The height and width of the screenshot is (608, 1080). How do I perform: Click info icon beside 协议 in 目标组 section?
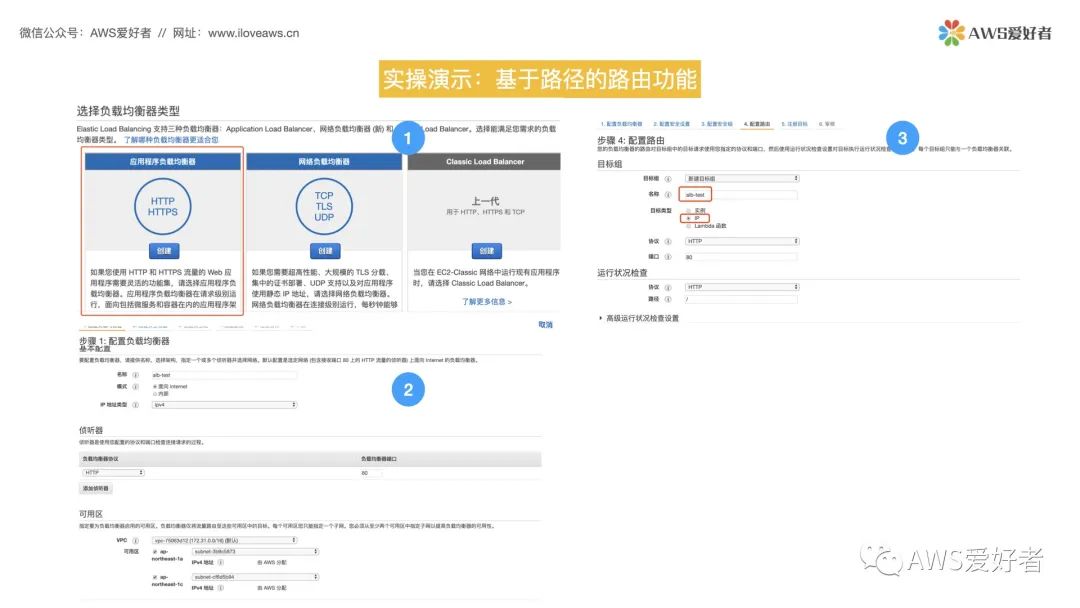point(667,241)
